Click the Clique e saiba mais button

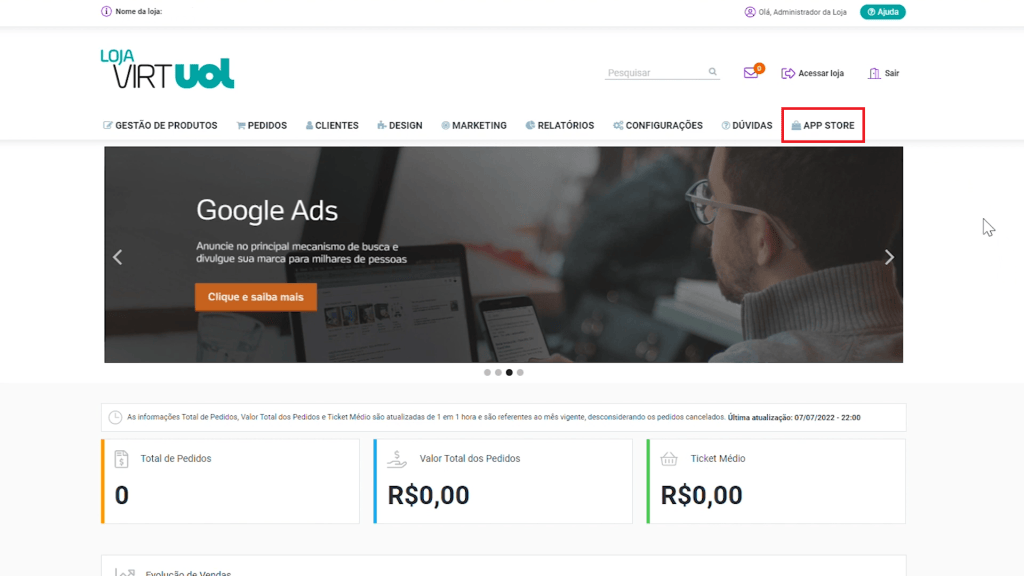(255, 296)
